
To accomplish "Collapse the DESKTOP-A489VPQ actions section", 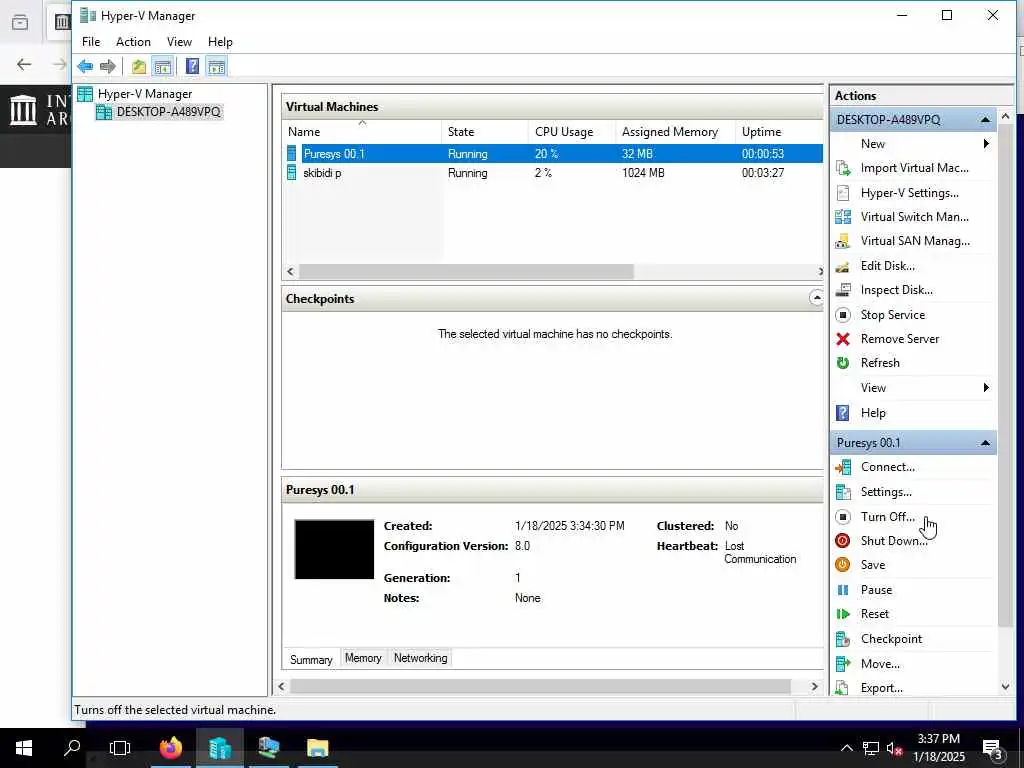I will click(985, 120).
